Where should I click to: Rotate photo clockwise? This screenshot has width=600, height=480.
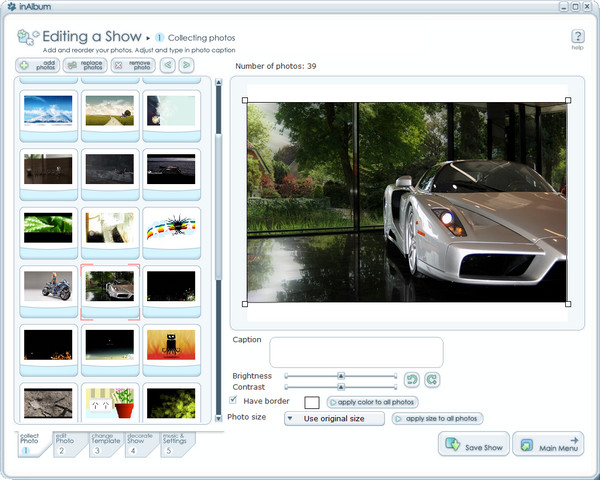pos(431,380)
